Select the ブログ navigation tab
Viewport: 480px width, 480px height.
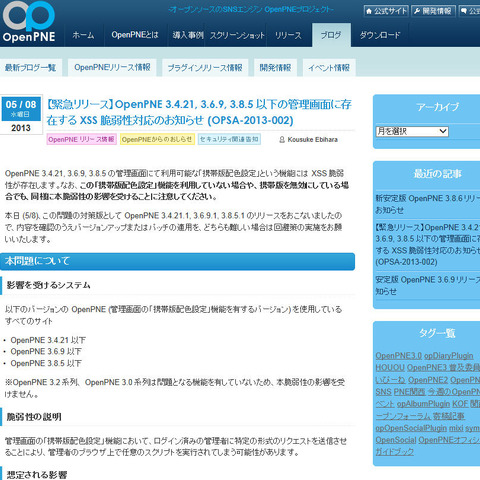click(331, 35)
